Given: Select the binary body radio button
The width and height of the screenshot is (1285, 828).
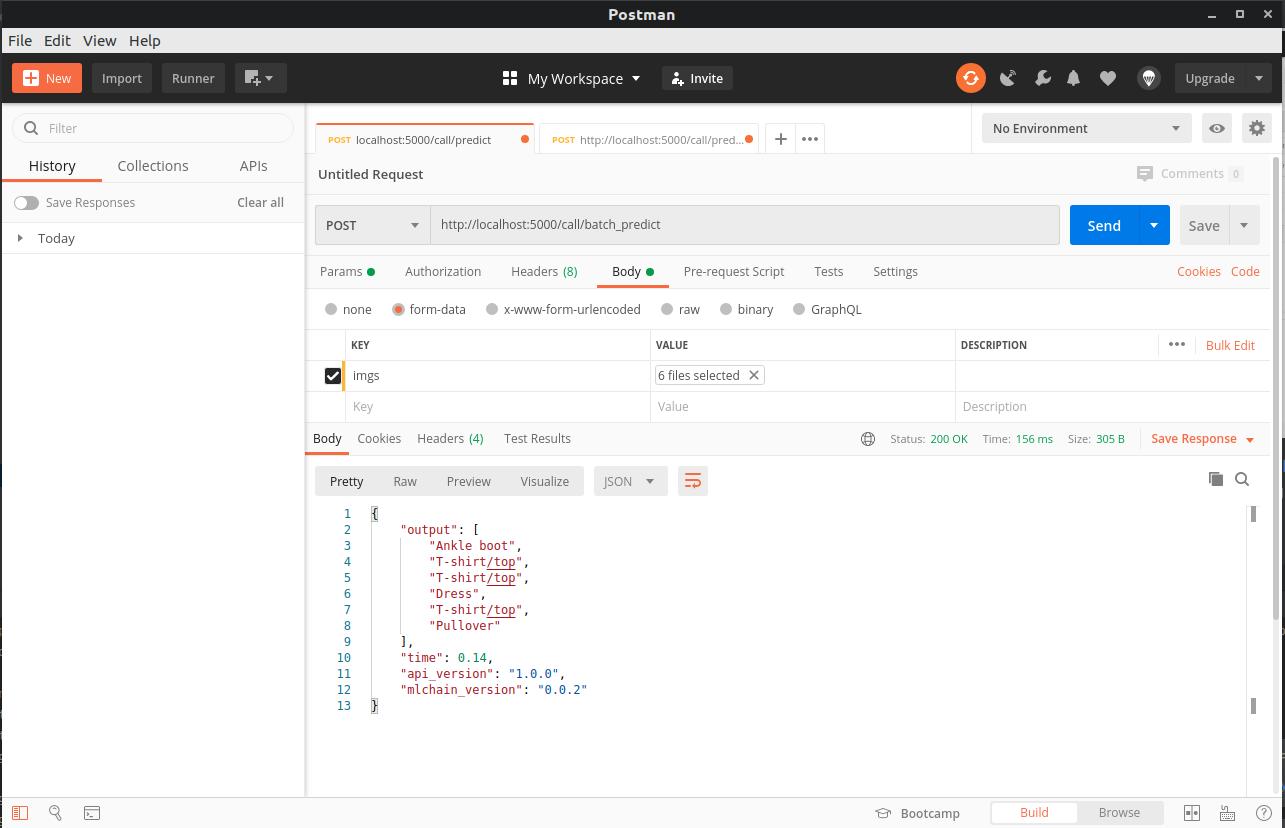Looking at the screenshot, I should click(726, 309).
